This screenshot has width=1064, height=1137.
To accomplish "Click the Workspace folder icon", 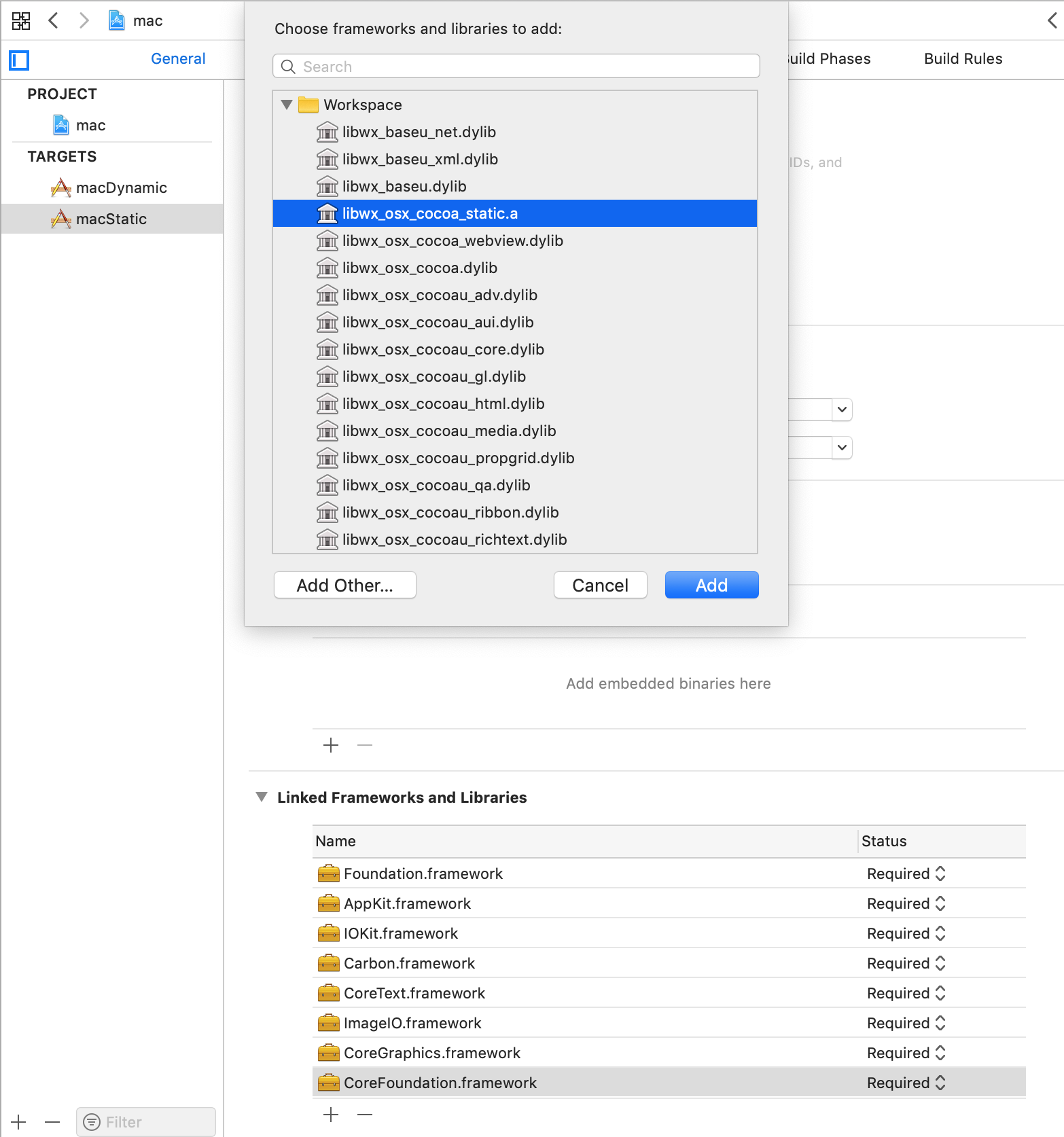I will (x=308, y=105).
